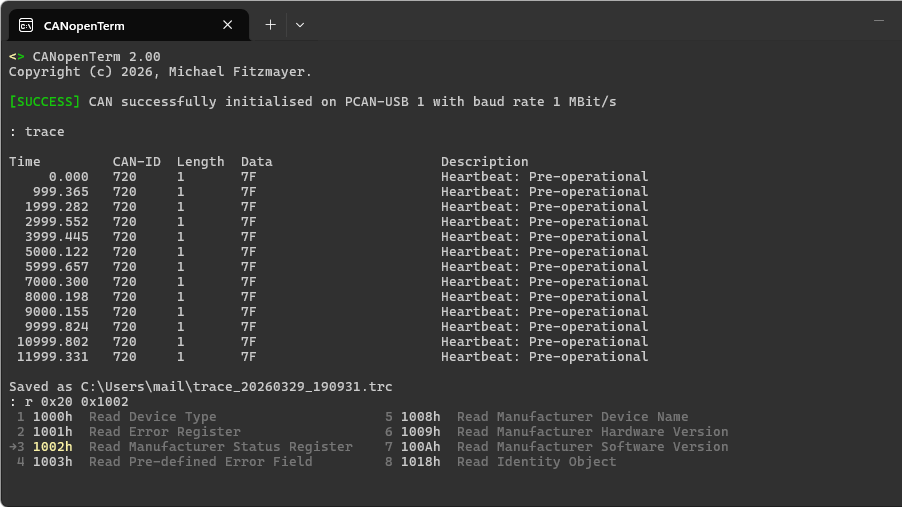This screenshot has height=507, width=902.
Task: Click the Time column header
Action: 25,162
